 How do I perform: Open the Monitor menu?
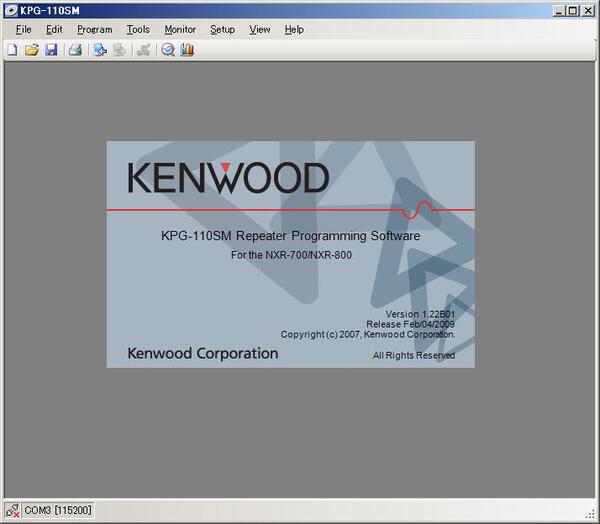pos(180,29)
